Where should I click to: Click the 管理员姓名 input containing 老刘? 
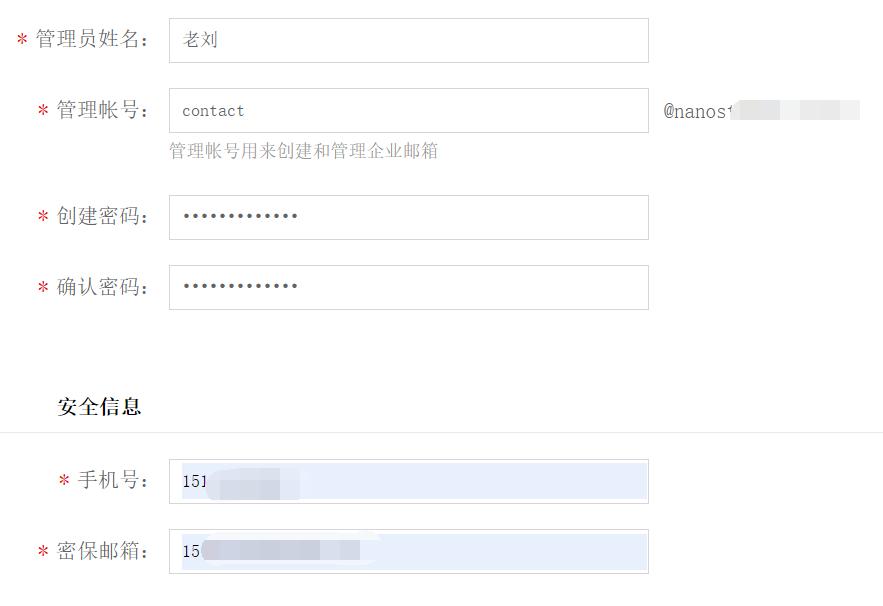[x=408, y=40]
